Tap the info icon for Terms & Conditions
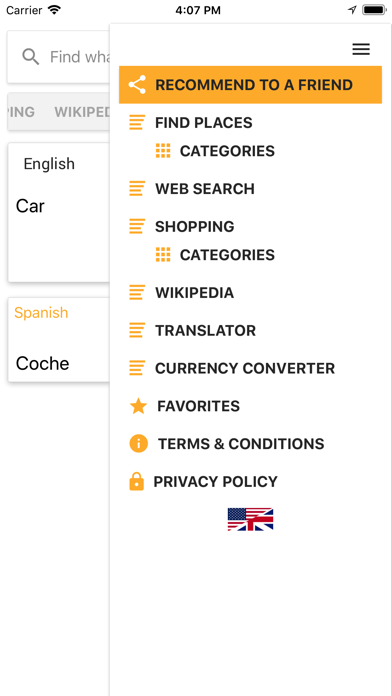 pyautogui.click(x=138, y=444)
